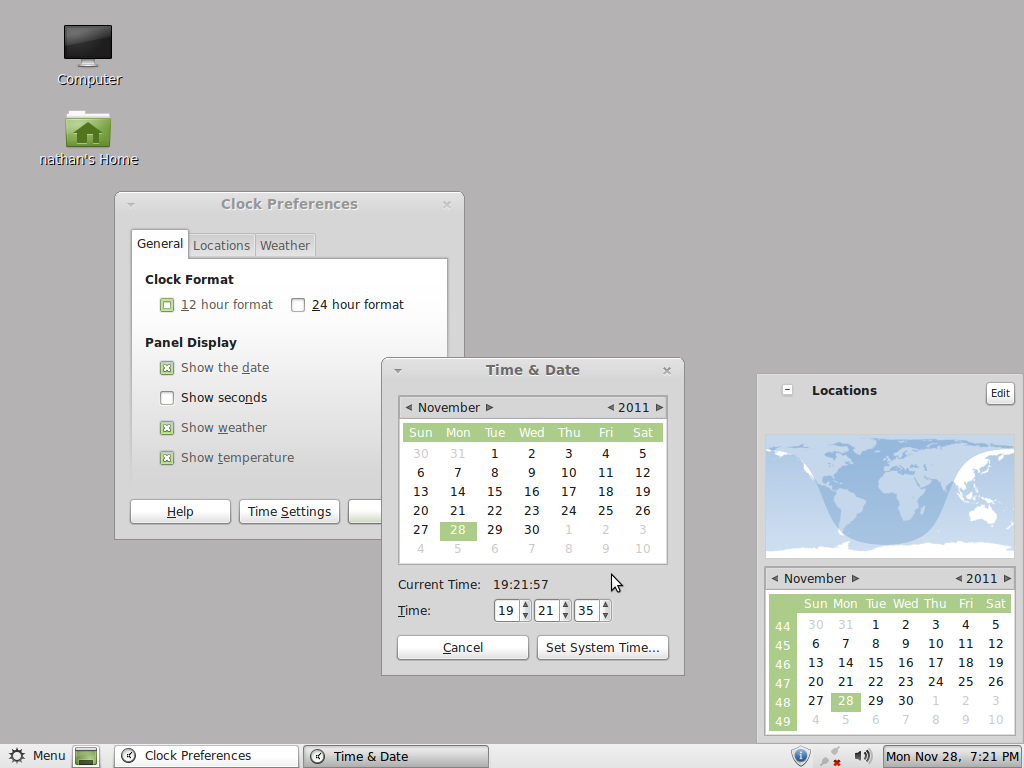Go to next month in Time & Date calendar

(489, 408)
